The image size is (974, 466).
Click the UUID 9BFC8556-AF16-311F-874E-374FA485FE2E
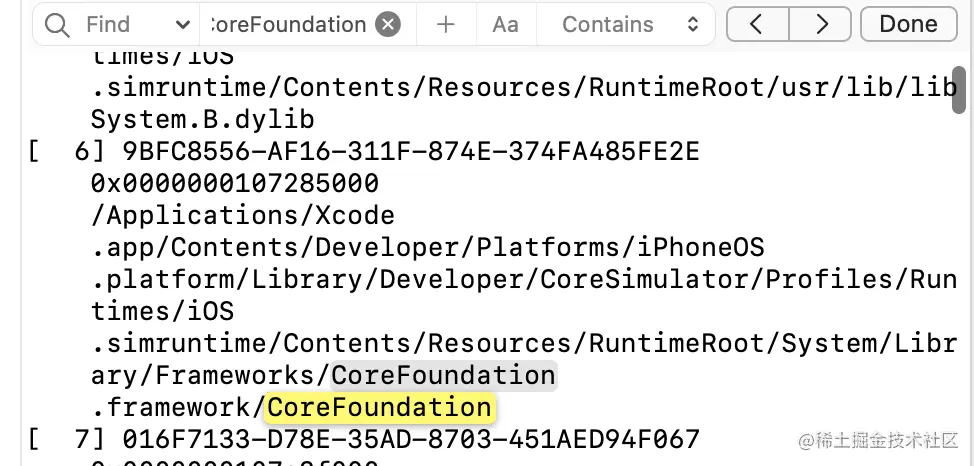coord(410,152)
